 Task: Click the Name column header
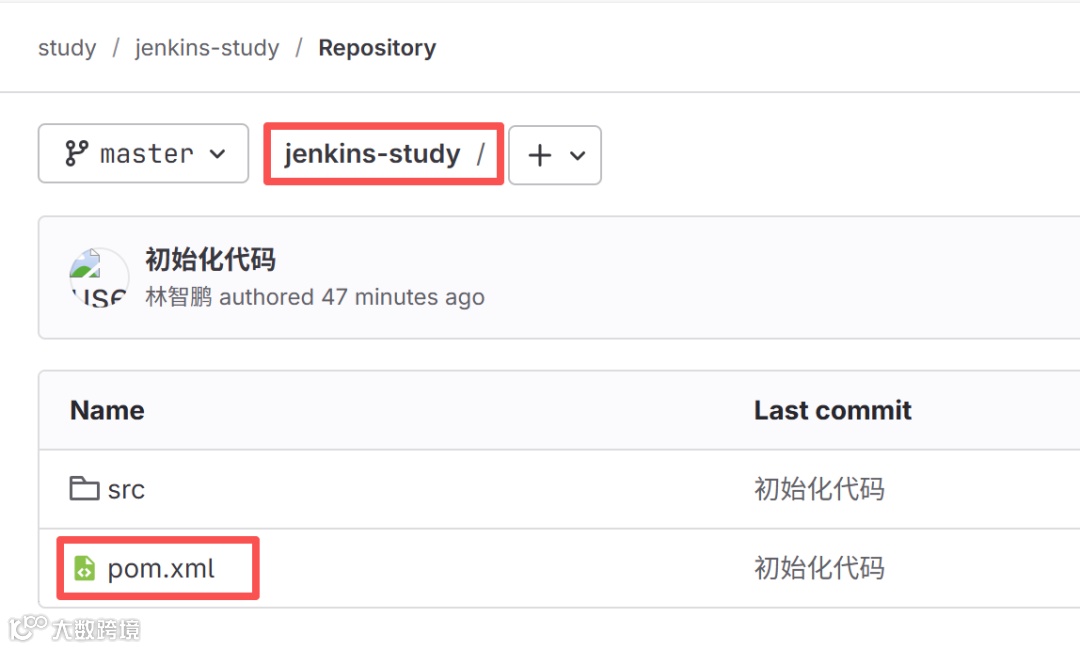(107, 410)
